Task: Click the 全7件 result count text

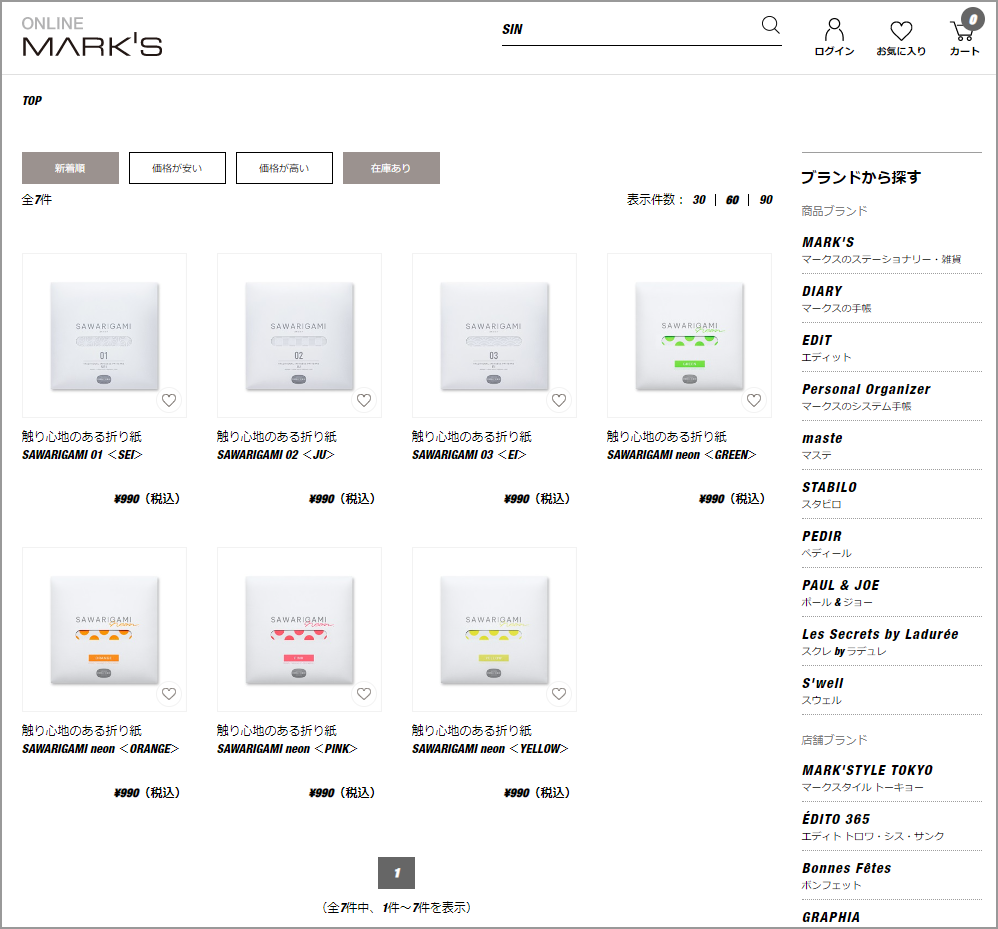Action: 37,200
